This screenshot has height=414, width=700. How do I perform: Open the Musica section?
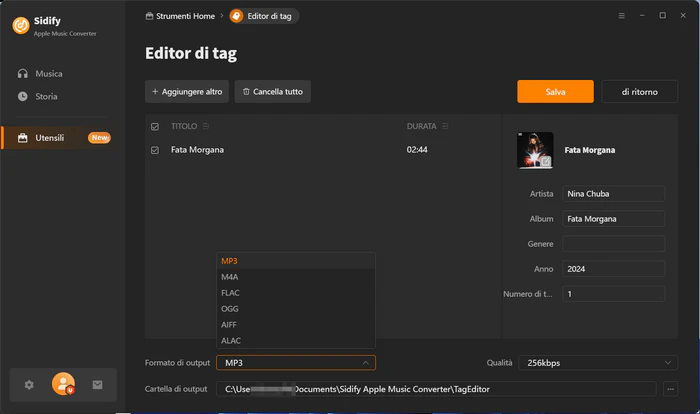[49, 74]
